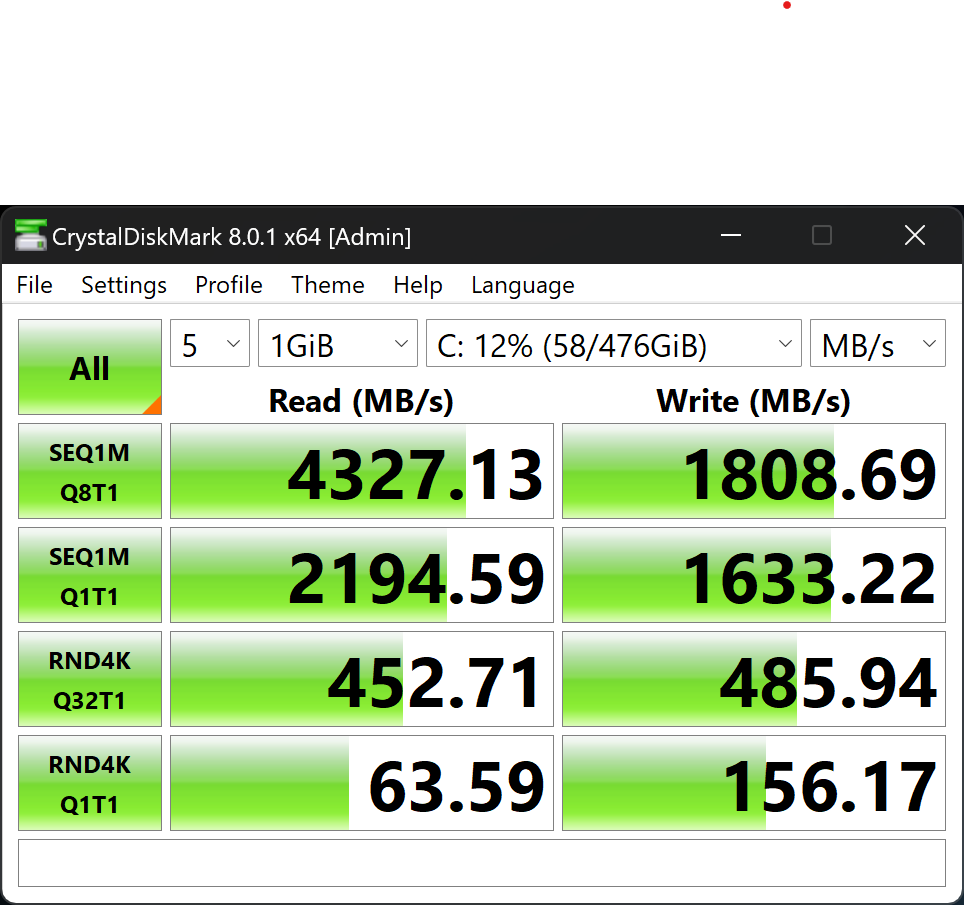The image size is (964, 905).
Task: Click the RND4K Q1T1 write result 156.17
Action: pyautogui.click(x=754, y=783)
